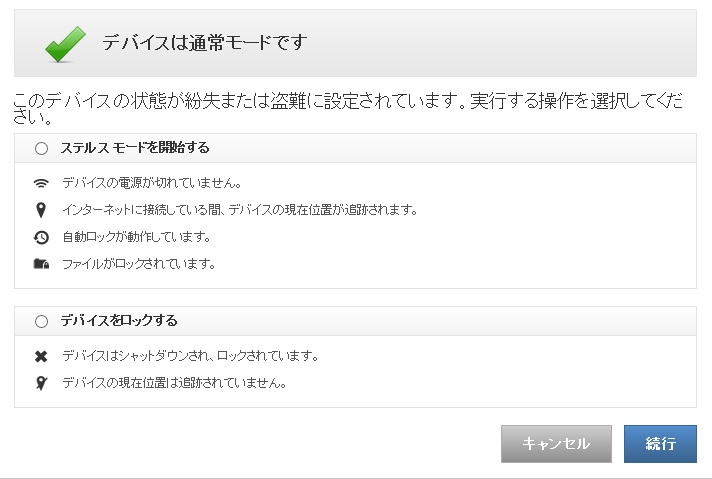Click the X shutdown-and-locked icon

[x=41, y=356]
